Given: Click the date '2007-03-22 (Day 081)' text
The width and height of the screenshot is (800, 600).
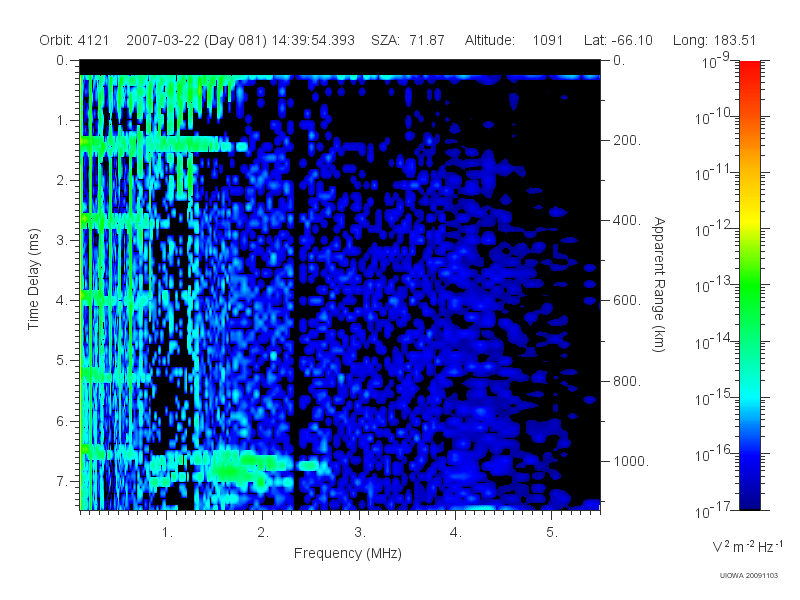Looking at the screenshot, I should 196,40.
